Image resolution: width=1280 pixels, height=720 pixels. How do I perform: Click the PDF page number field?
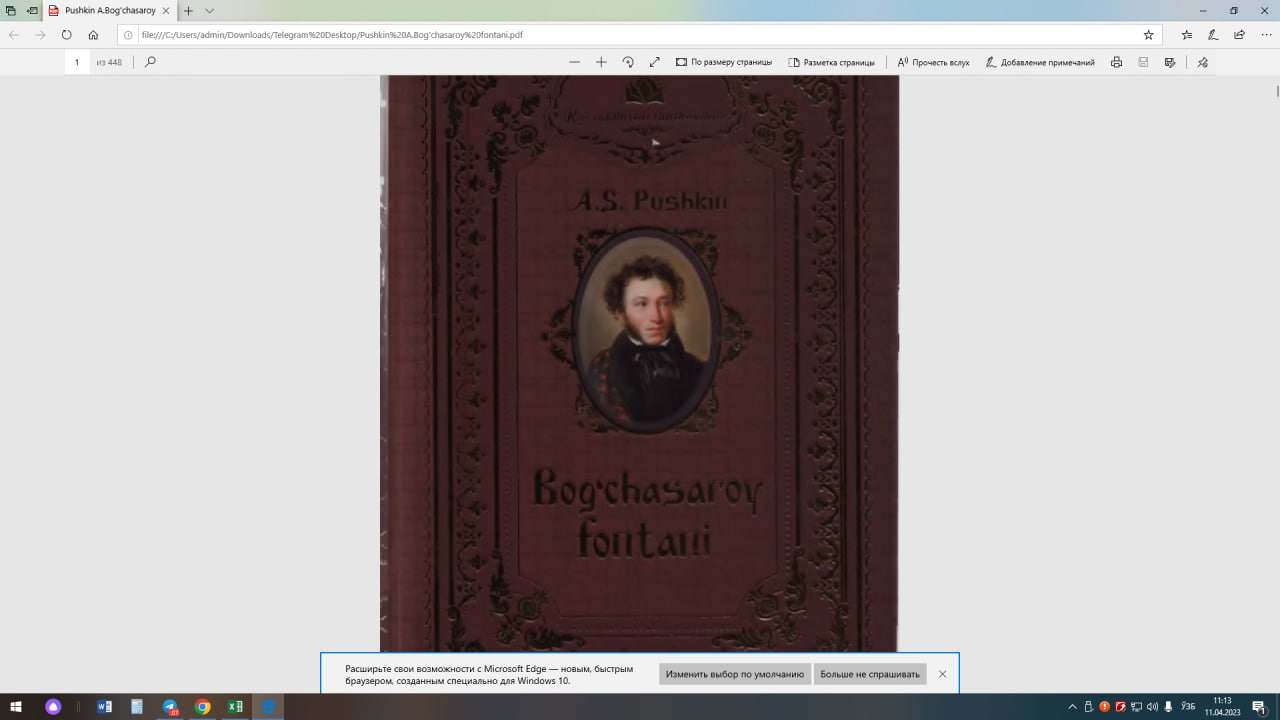coord(77,62)
